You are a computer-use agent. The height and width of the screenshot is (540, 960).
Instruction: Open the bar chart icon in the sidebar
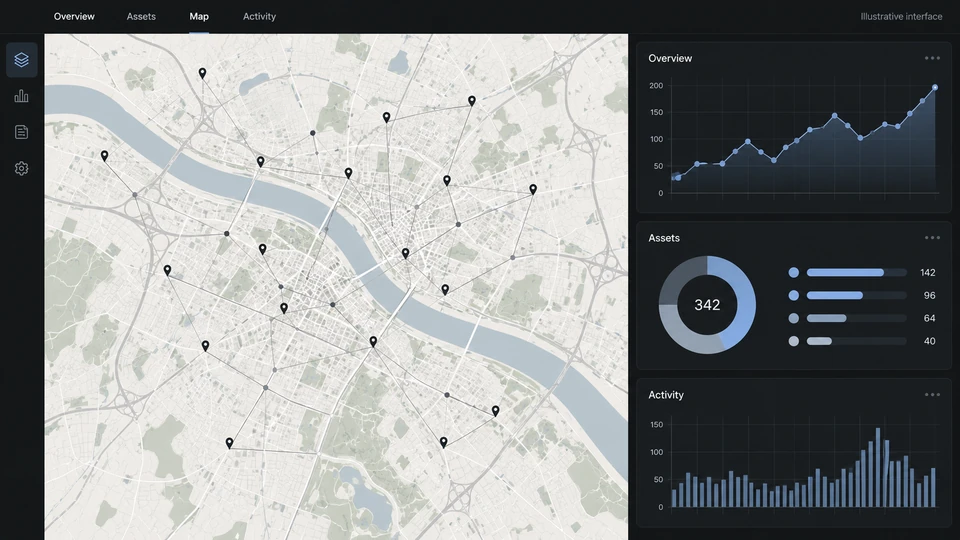(x=21, y=96)
